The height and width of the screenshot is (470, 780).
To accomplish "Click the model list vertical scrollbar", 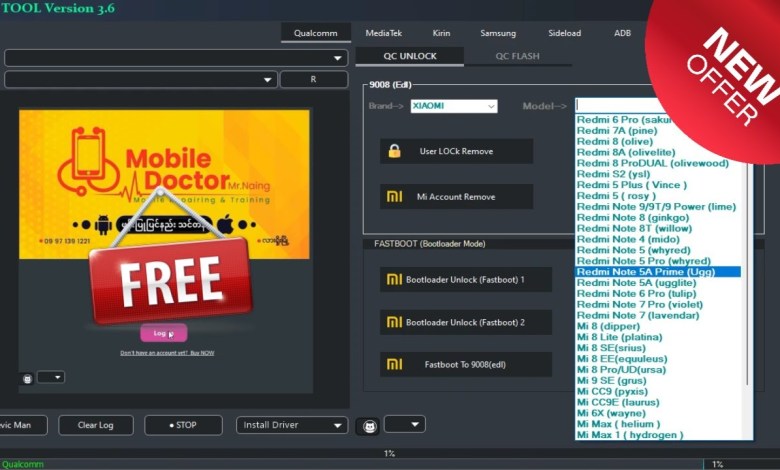I will coord(748,274).
